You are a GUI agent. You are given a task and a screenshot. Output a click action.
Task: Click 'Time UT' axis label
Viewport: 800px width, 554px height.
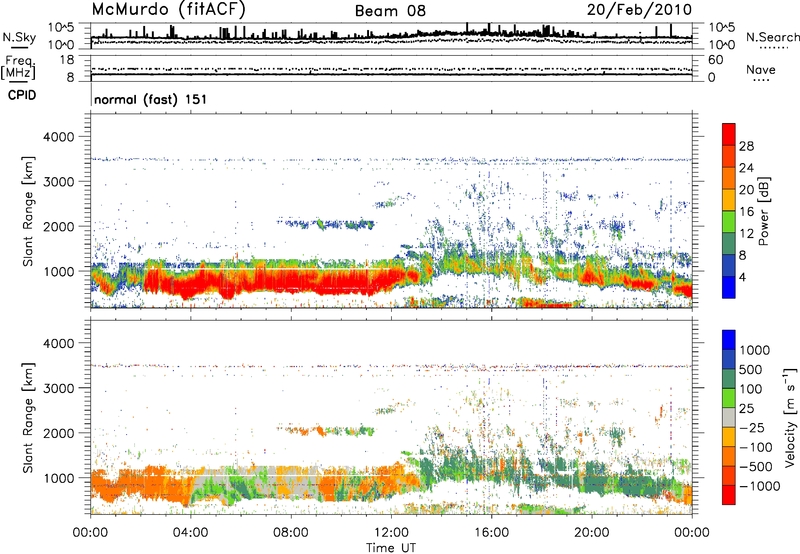tap(391, 548)
